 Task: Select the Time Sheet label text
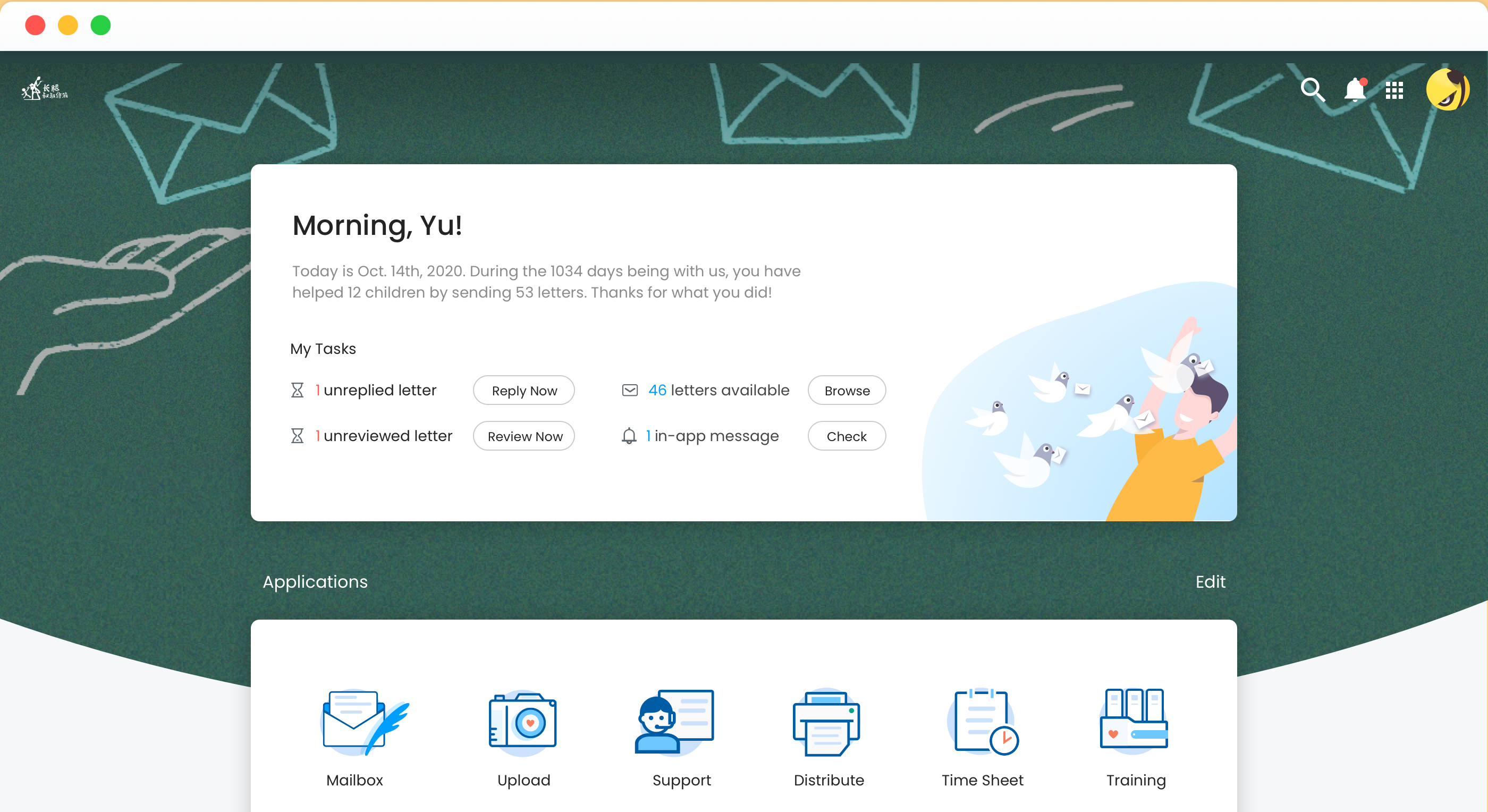[983, 780]
